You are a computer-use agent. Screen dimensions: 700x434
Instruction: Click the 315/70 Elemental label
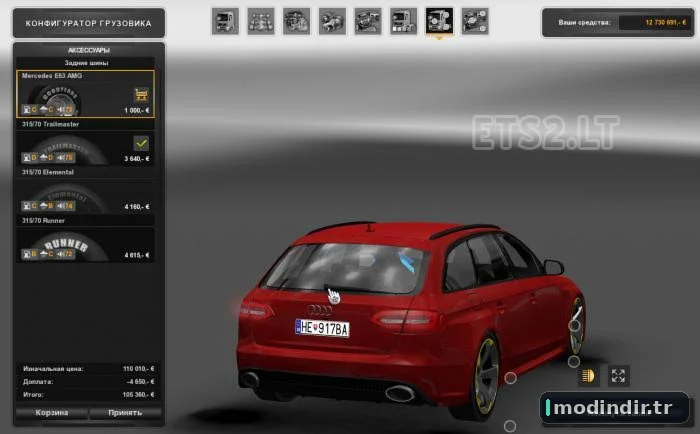pos(48,172)
